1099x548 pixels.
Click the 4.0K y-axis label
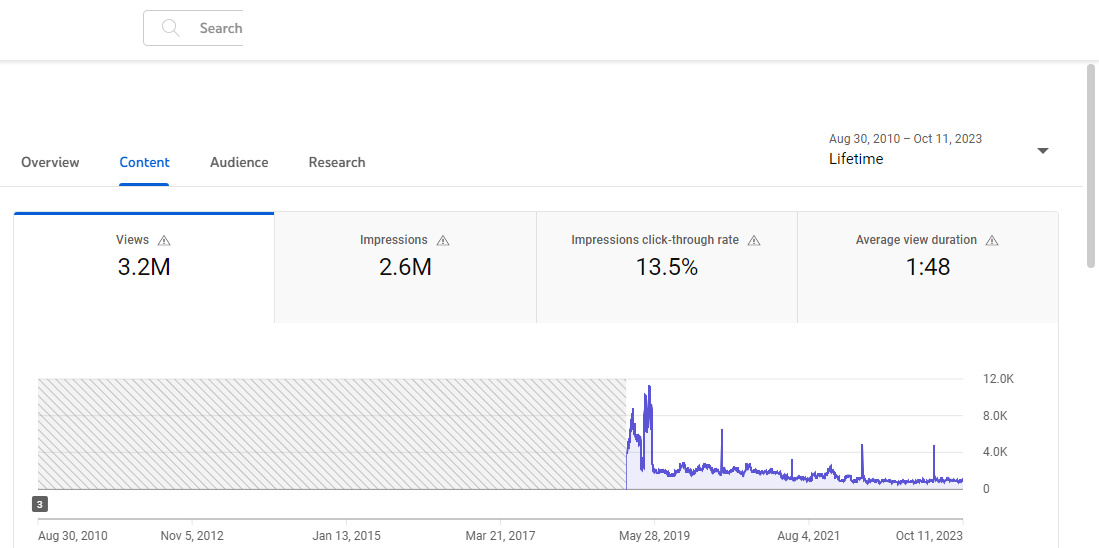[995, 452]
